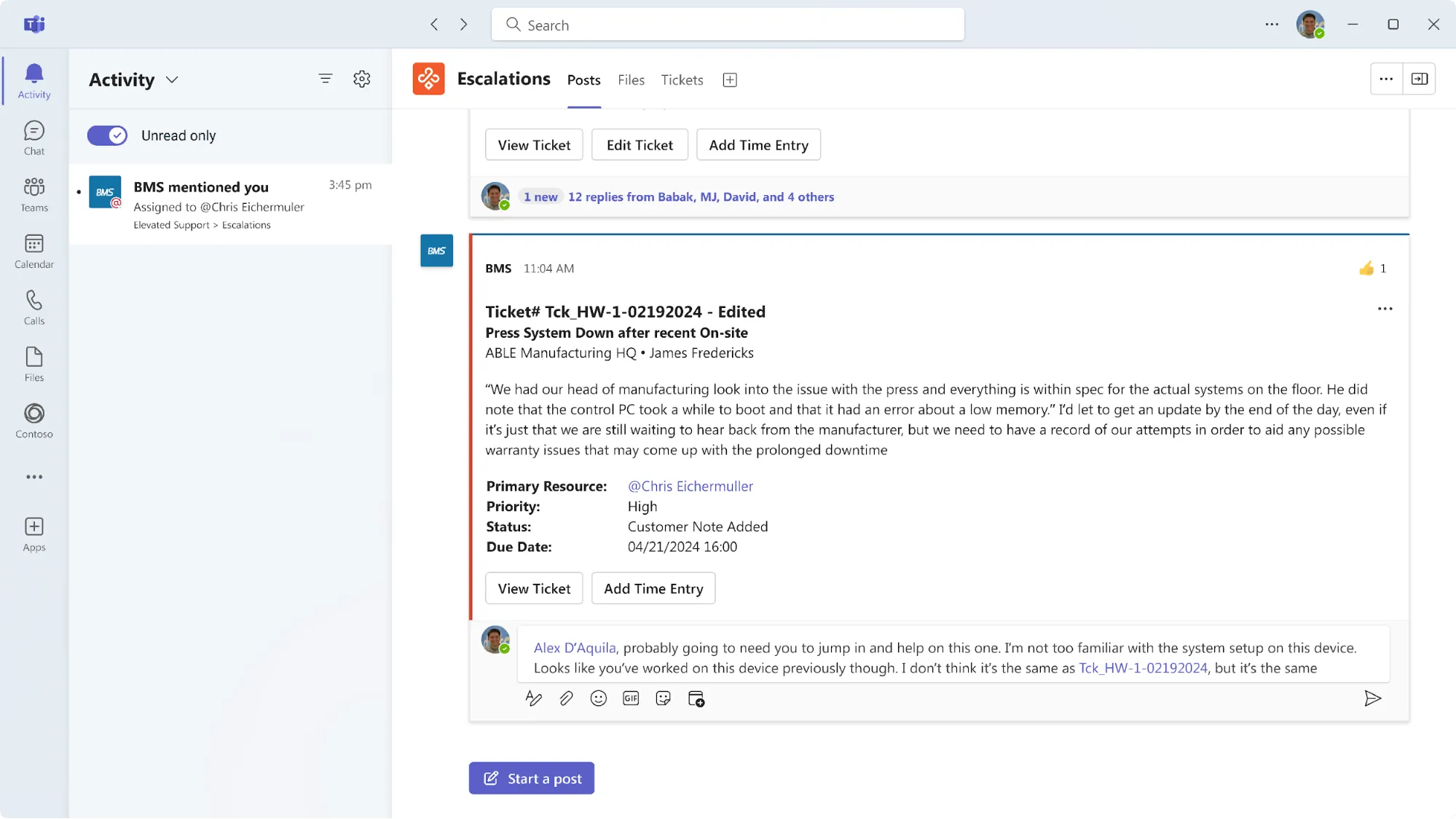Open more options on the ticket message
The image size is (1456, 819).
click(x=1385, y=309)
